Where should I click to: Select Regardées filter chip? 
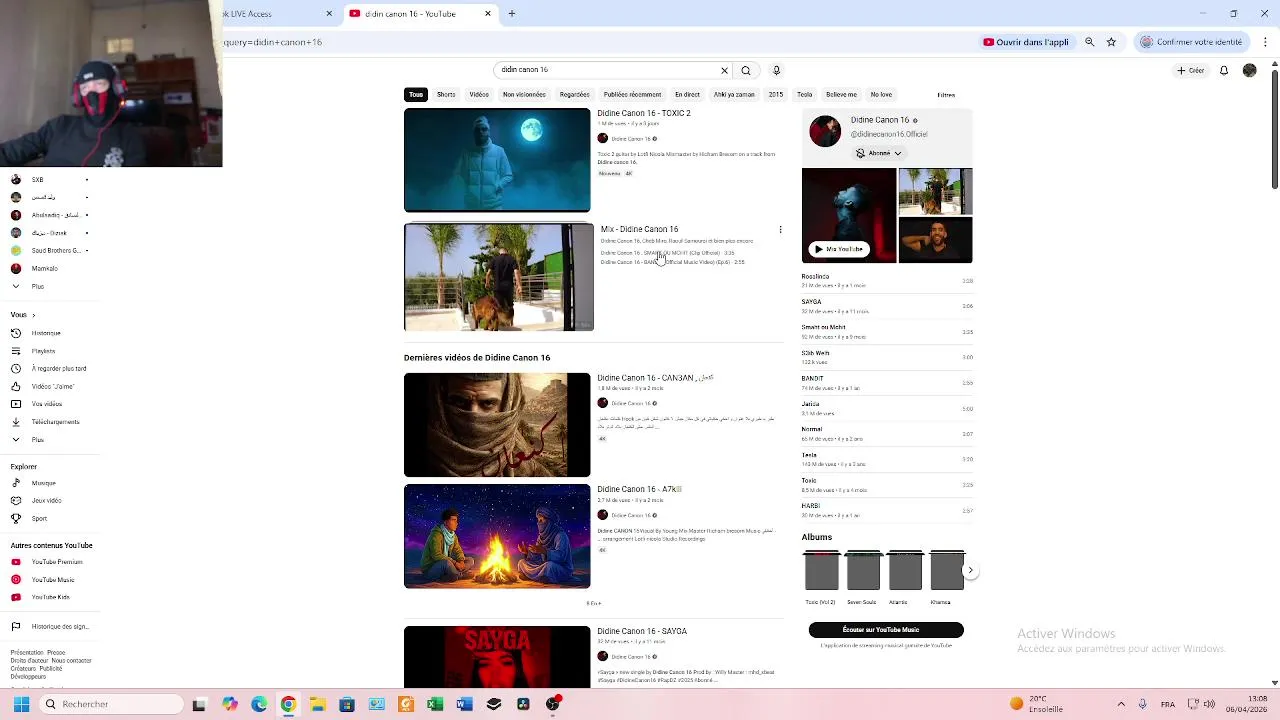575,95
